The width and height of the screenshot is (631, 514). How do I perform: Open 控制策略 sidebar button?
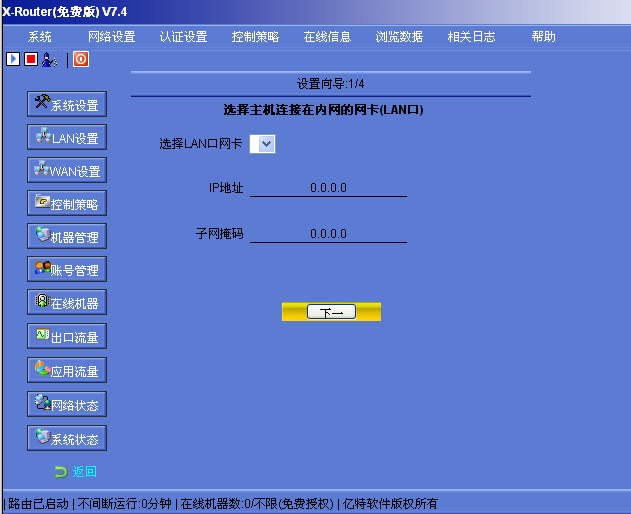click(x=67, y=203)
